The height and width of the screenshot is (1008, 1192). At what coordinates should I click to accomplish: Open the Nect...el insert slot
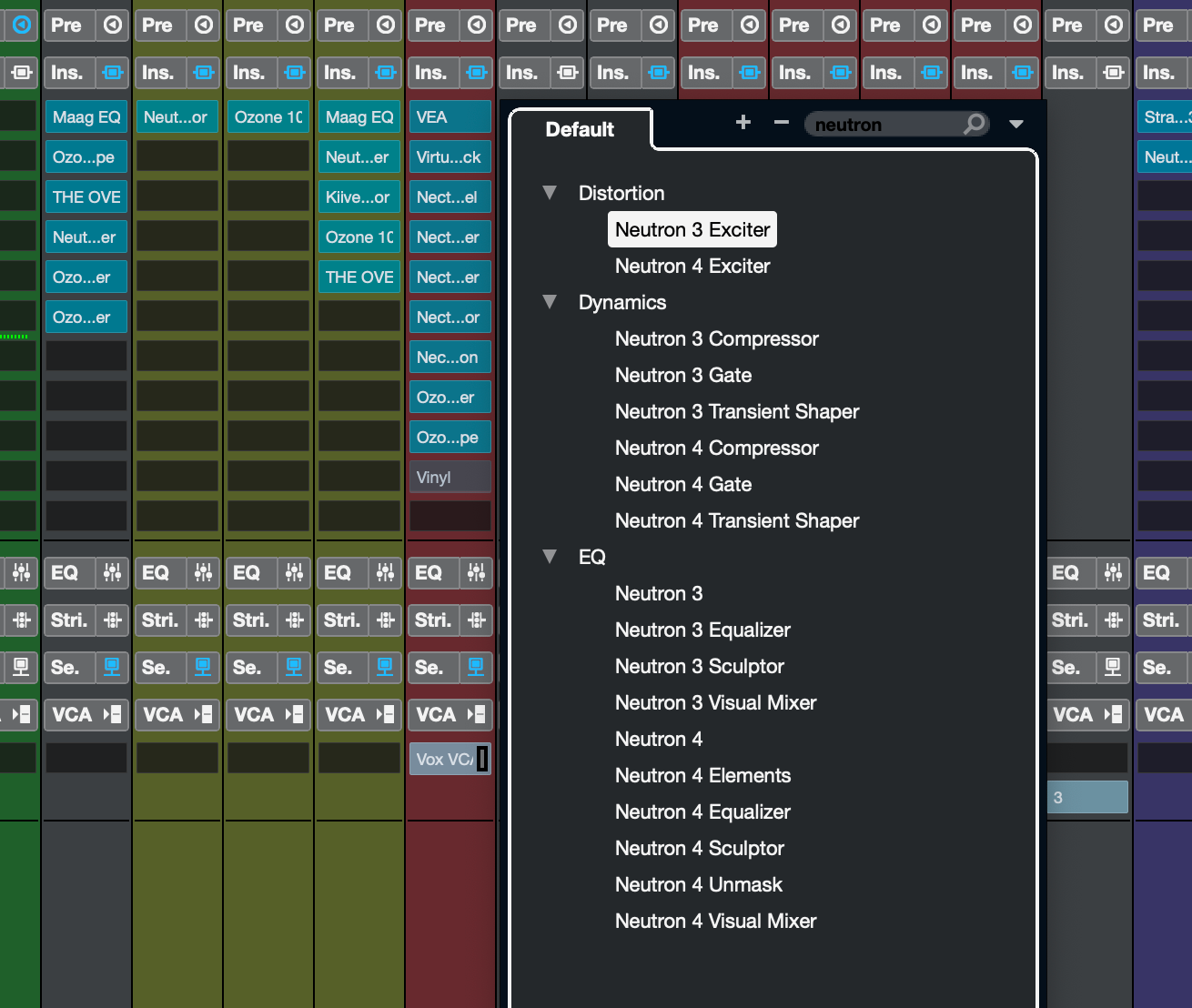pyautogui.click(x=450, y=197)
